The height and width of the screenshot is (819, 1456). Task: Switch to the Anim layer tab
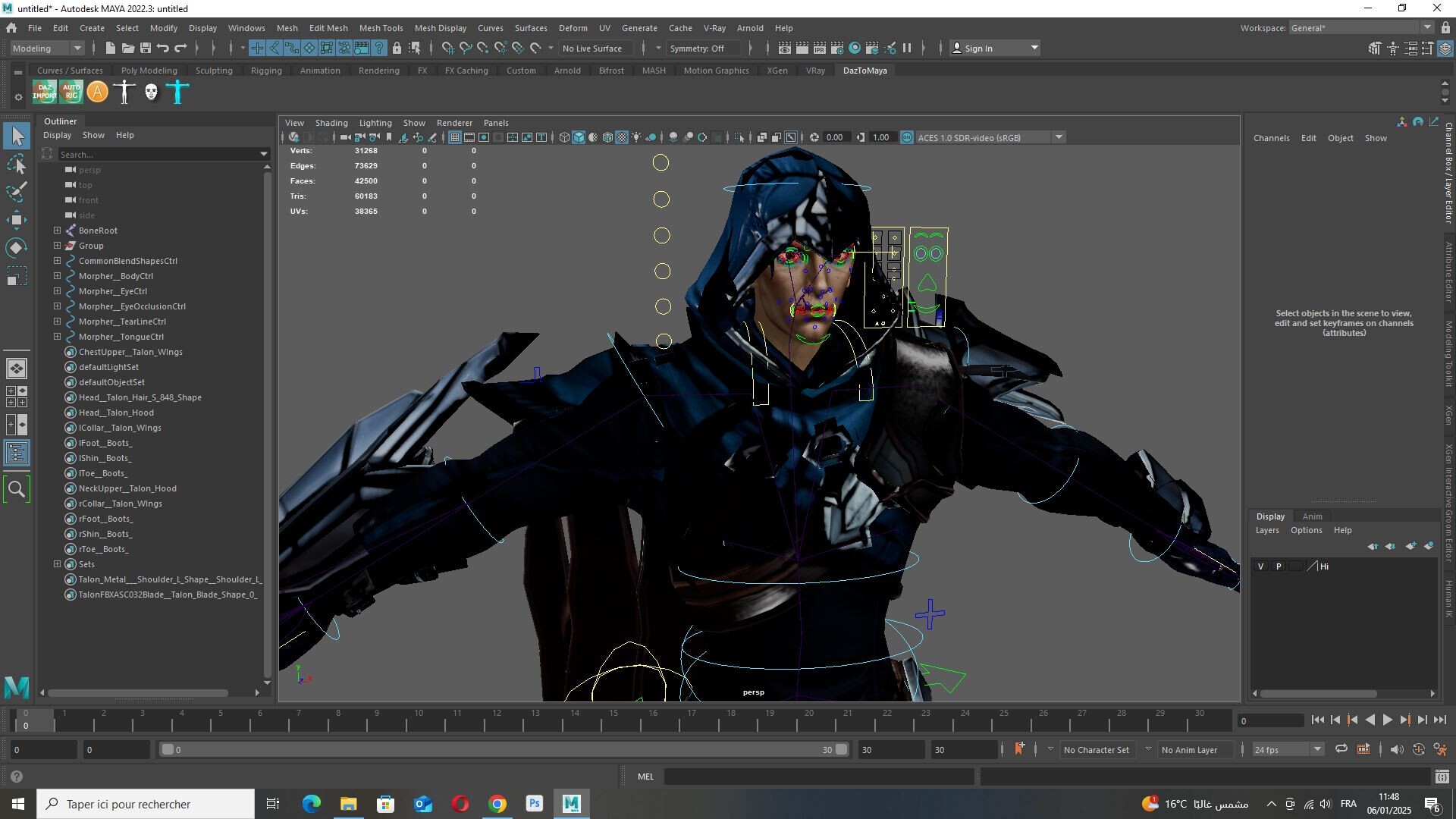1312,516
